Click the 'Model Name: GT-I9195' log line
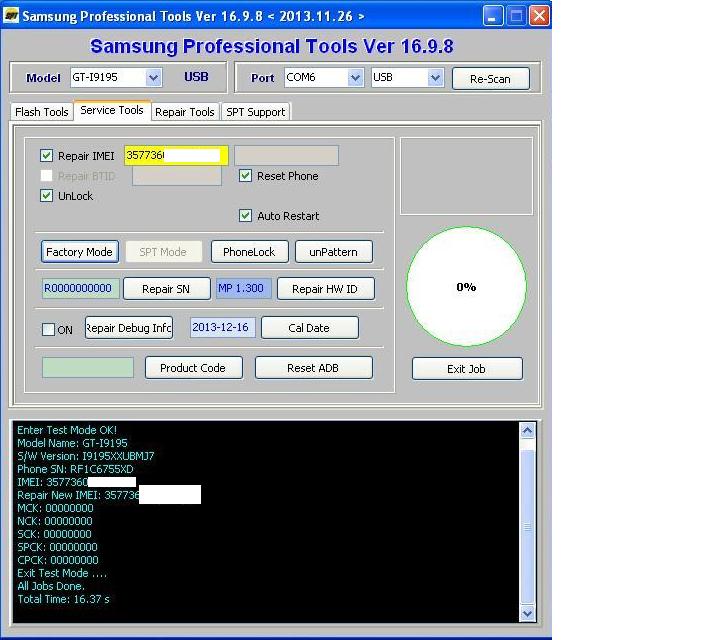The image size is (720, 640). [x=72, y=443]
